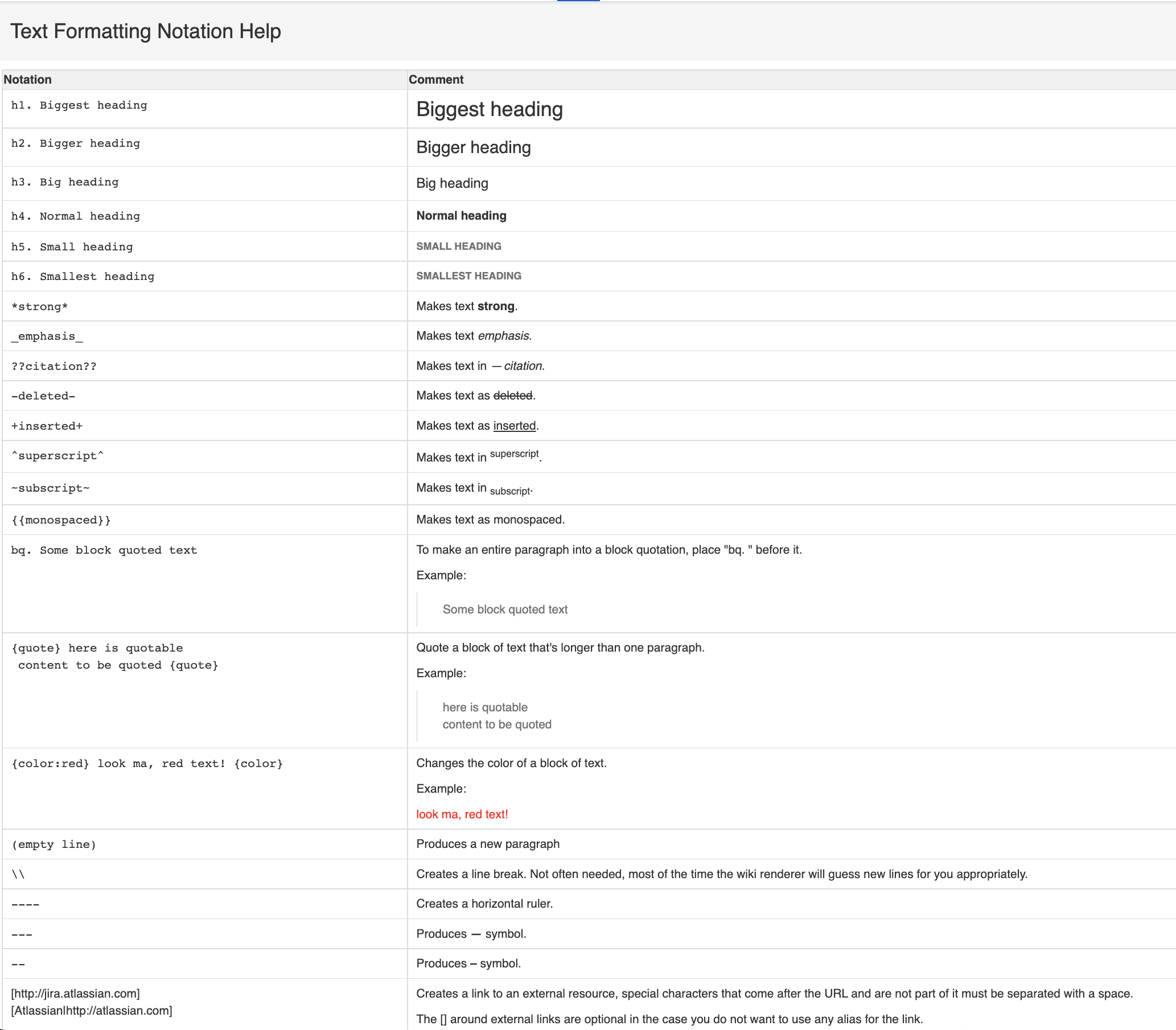The width and height of the screenshot is (1176, 1030).
Task: Click the {{monospaced}} notation cell
Action: coord(61,520)
